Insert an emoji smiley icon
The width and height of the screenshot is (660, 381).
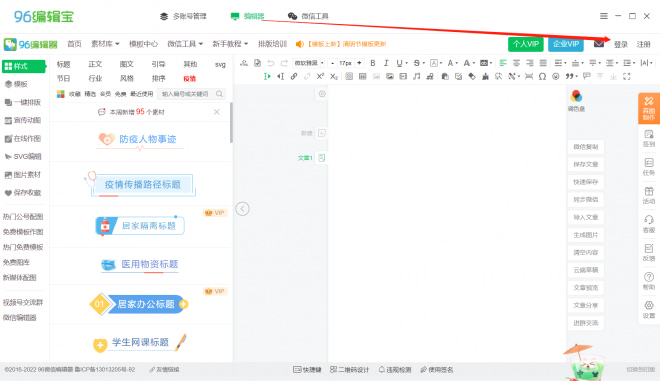click(556, 76)
